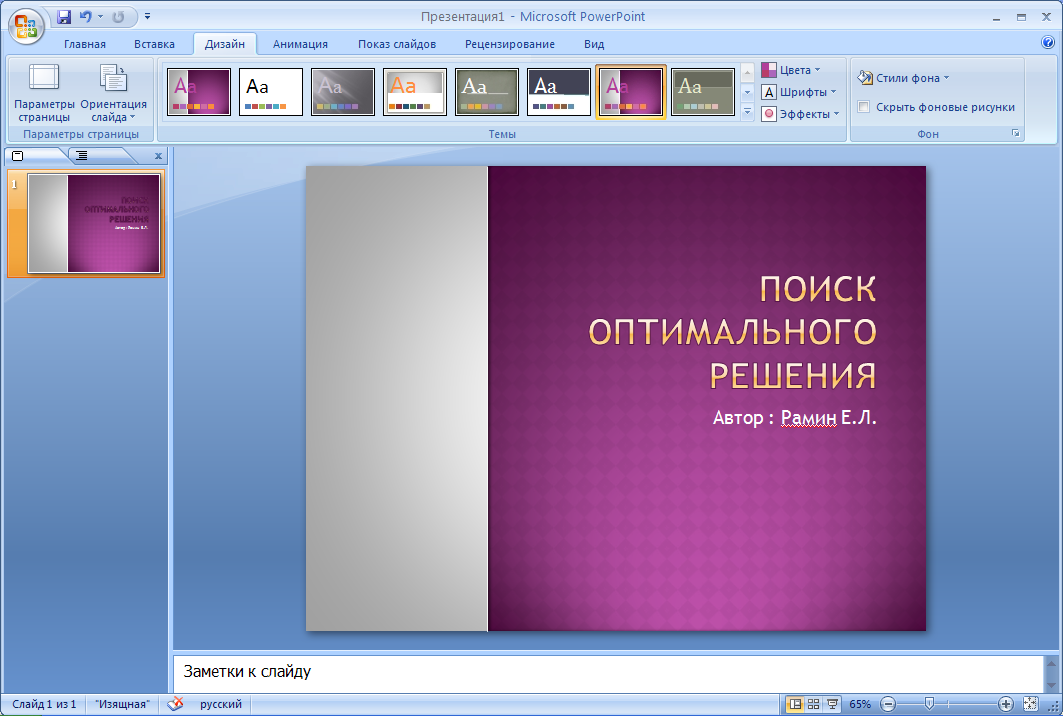Switch to normal view button

(795, 704)
